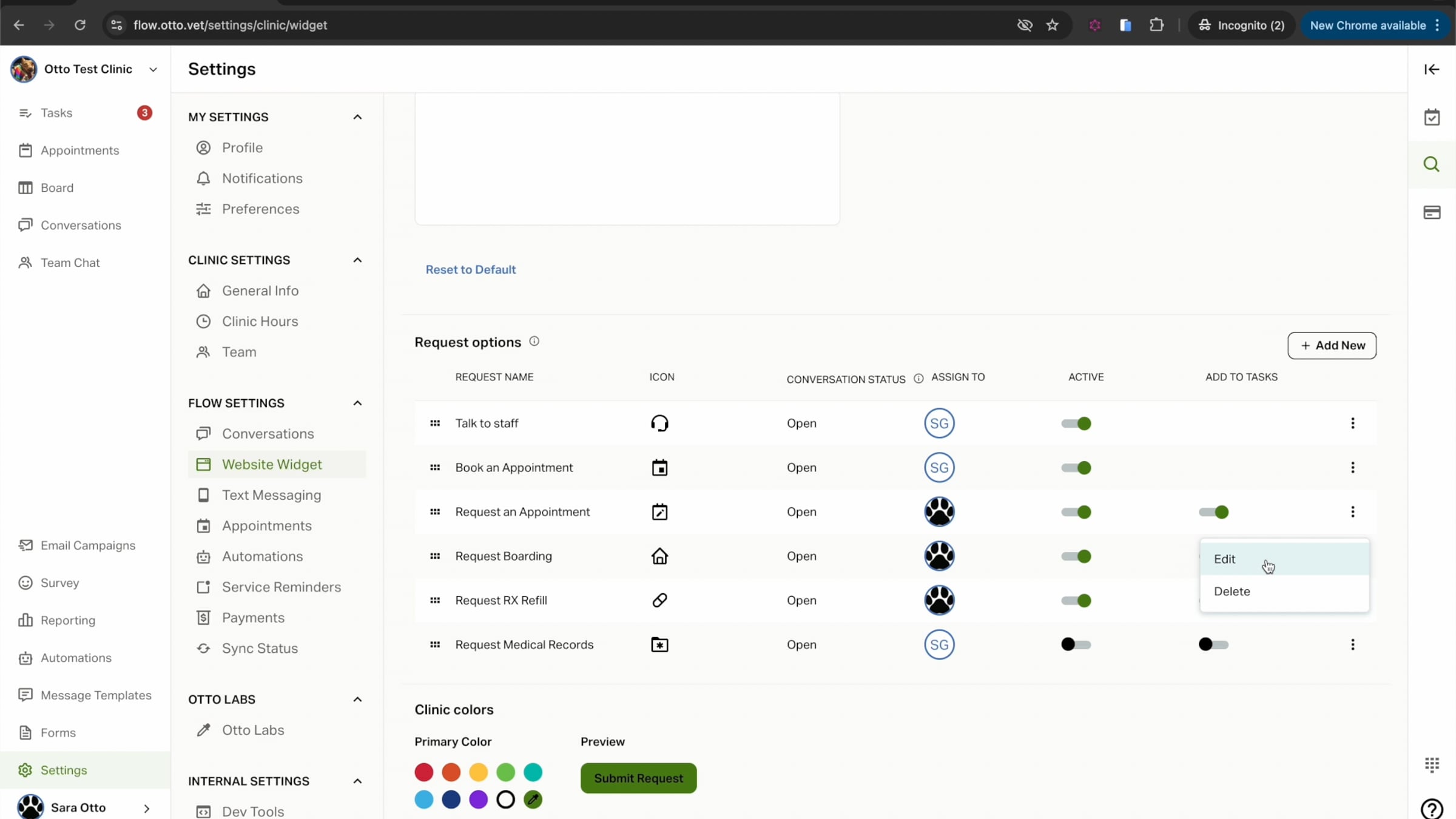Open Text Messaging settings

pyautogui.click(x=271, y=495)
